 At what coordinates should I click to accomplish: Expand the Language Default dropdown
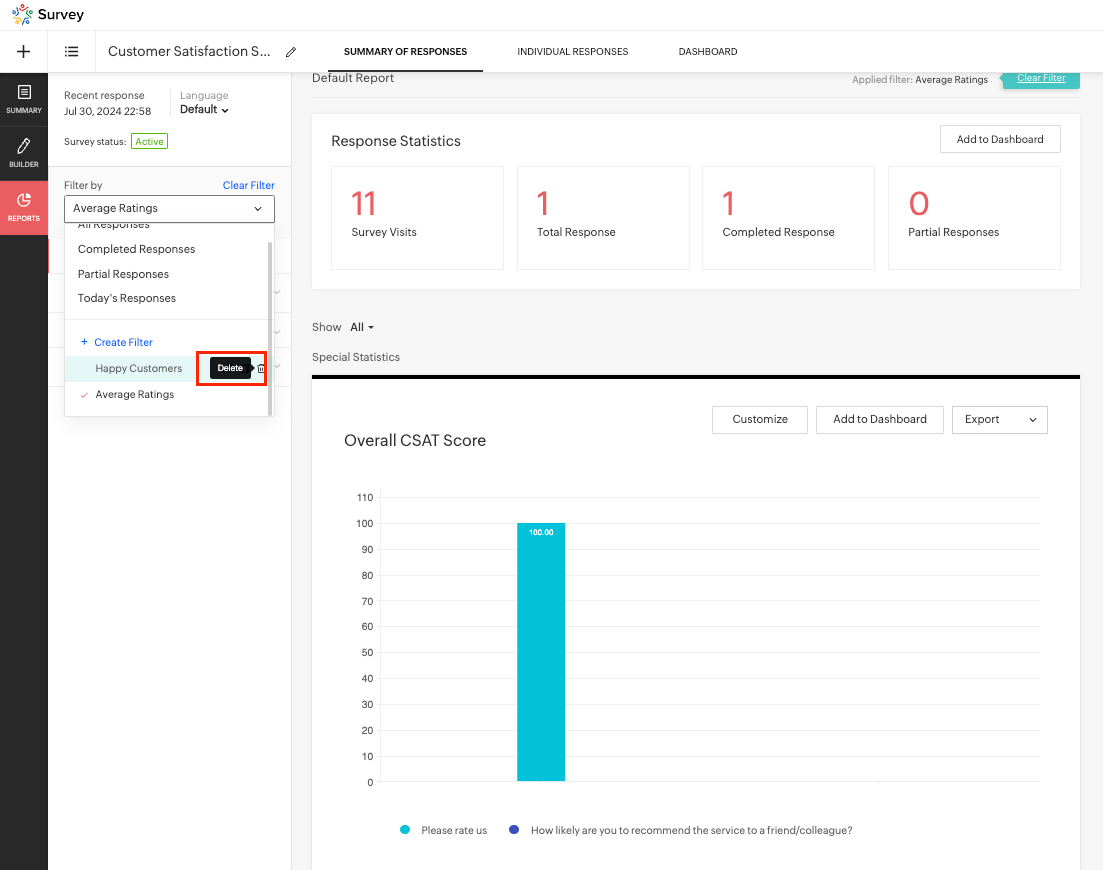pos(204,110)
